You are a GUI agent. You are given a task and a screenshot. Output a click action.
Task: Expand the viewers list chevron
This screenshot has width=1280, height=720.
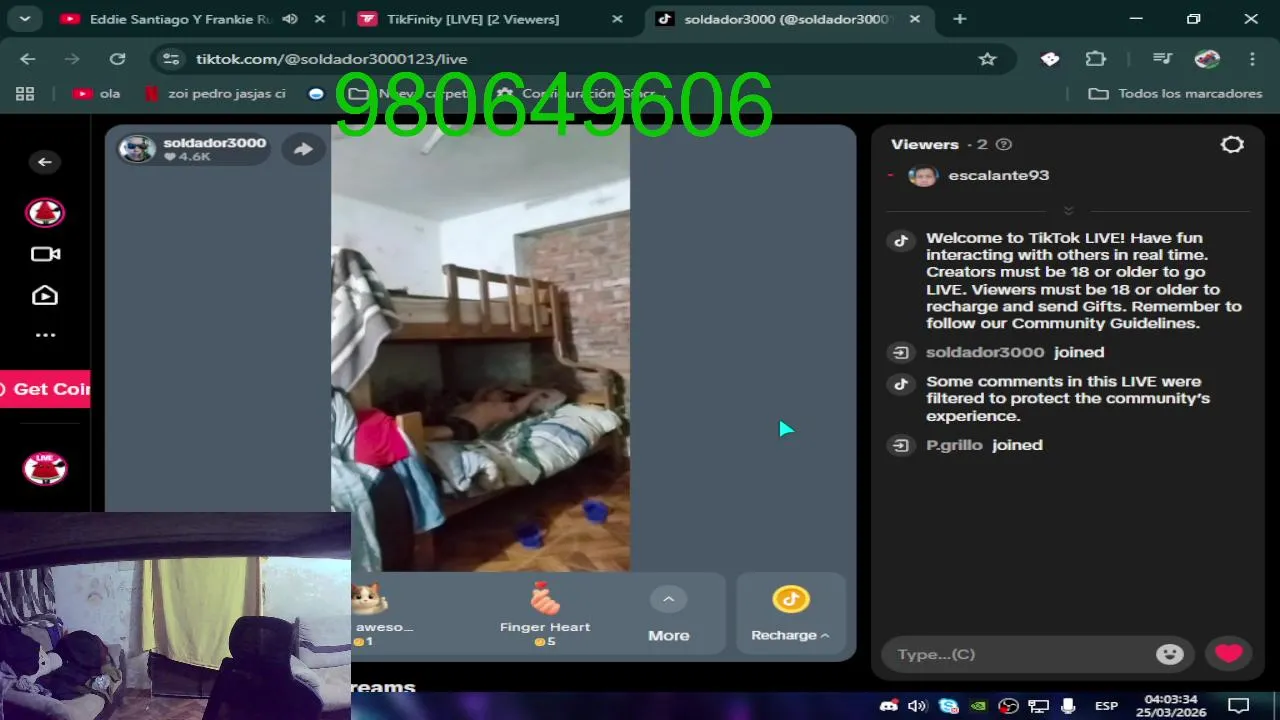tap(1068, 211)
